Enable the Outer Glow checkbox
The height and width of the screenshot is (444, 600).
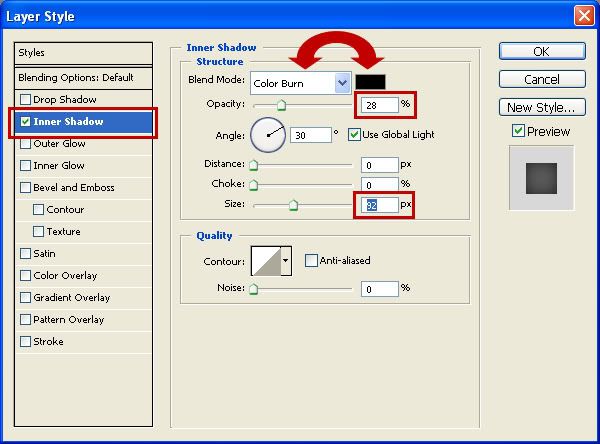pyautogui.click(x=25, y=144)
